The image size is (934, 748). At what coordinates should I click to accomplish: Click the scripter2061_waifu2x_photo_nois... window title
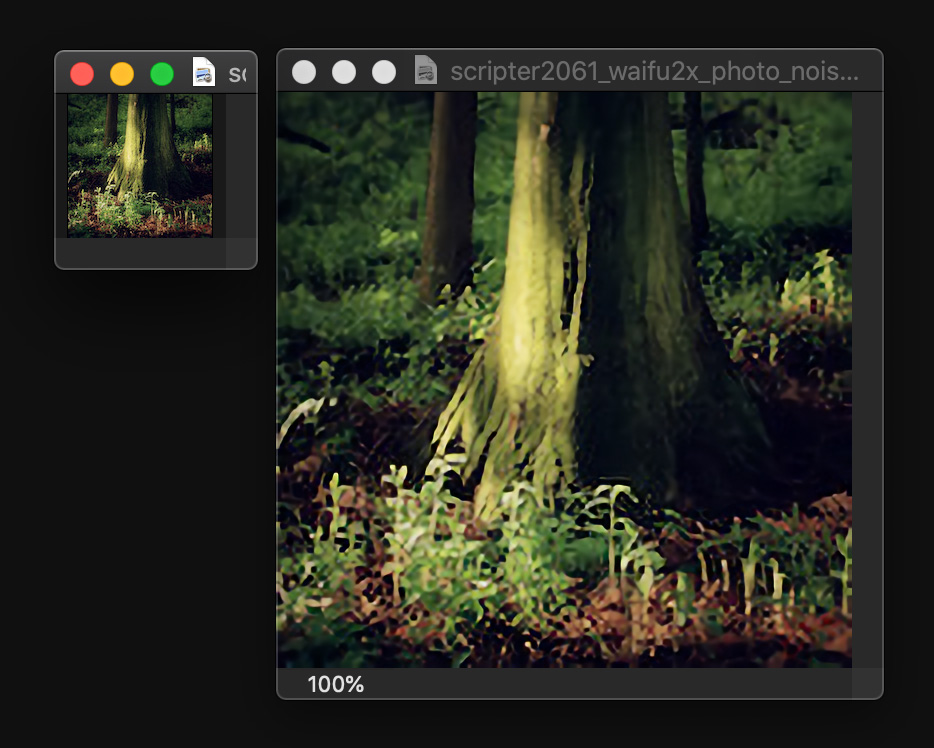pos(654,71)
